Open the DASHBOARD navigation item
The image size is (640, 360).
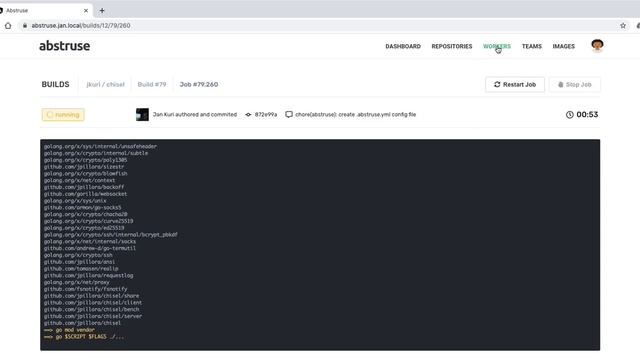pos(403,47)
